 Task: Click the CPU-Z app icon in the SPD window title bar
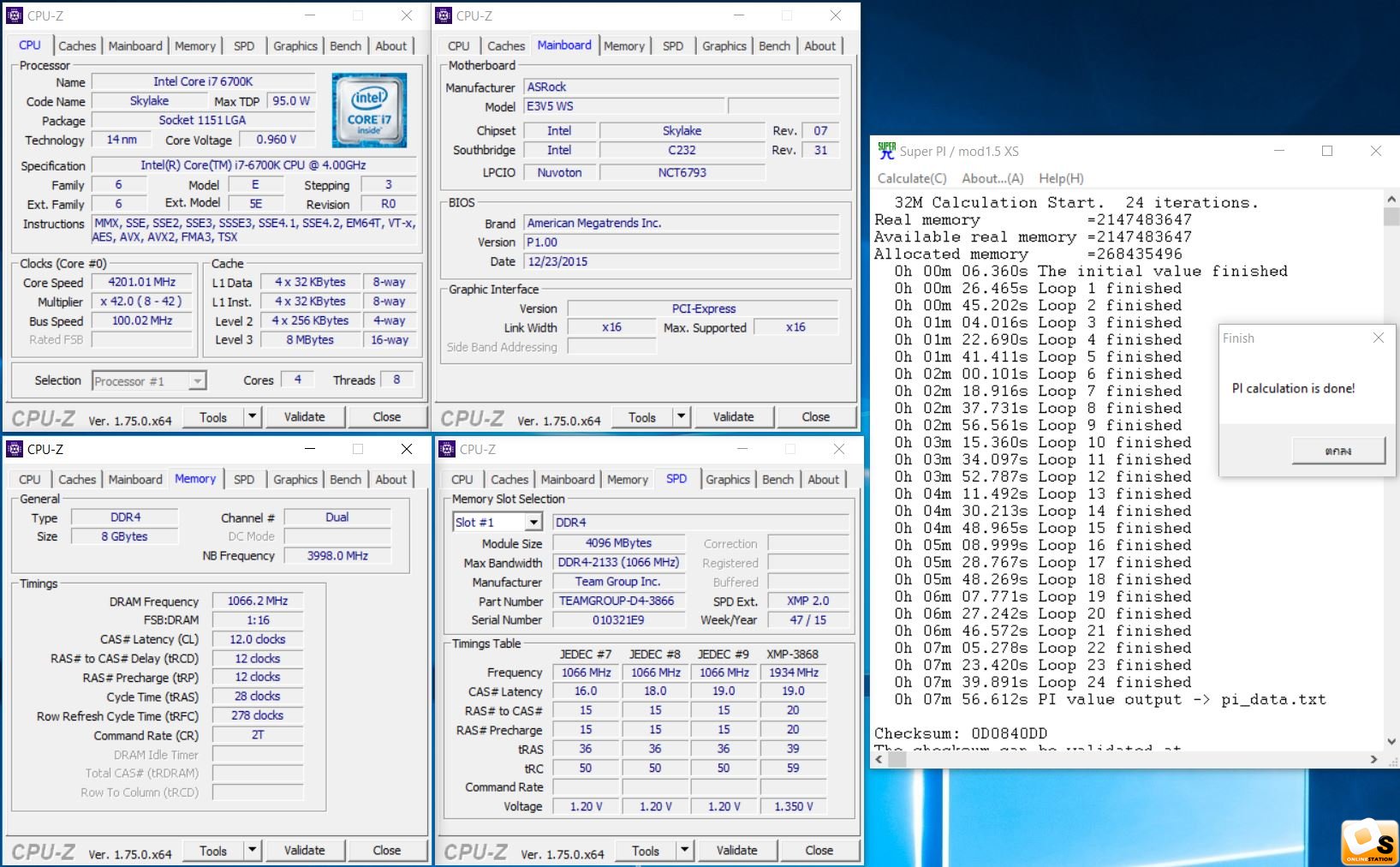[447, 449]
